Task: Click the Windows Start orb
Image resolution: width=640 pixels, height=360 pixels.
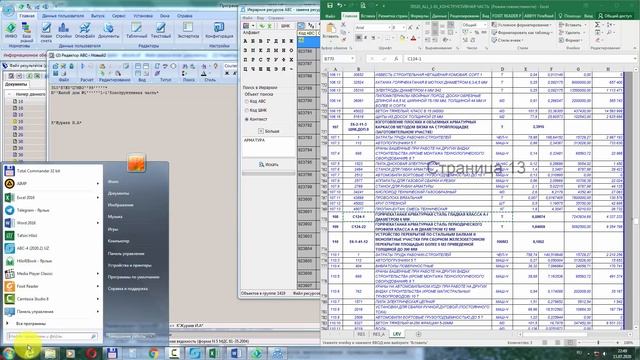Action: point(8,353)
